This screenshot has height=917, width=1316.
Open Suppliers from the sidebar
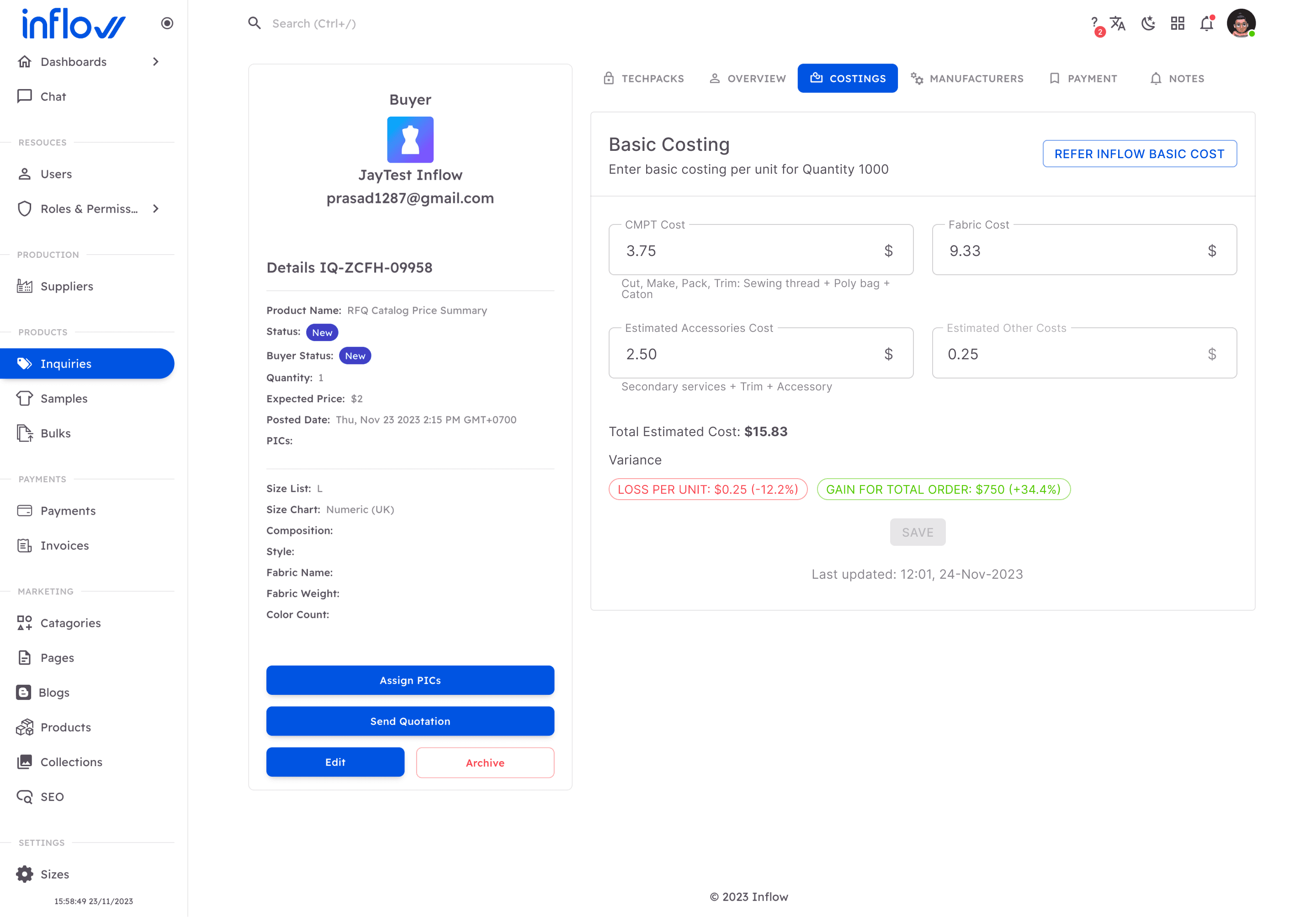pyautogui.click(x=67, y=286)
